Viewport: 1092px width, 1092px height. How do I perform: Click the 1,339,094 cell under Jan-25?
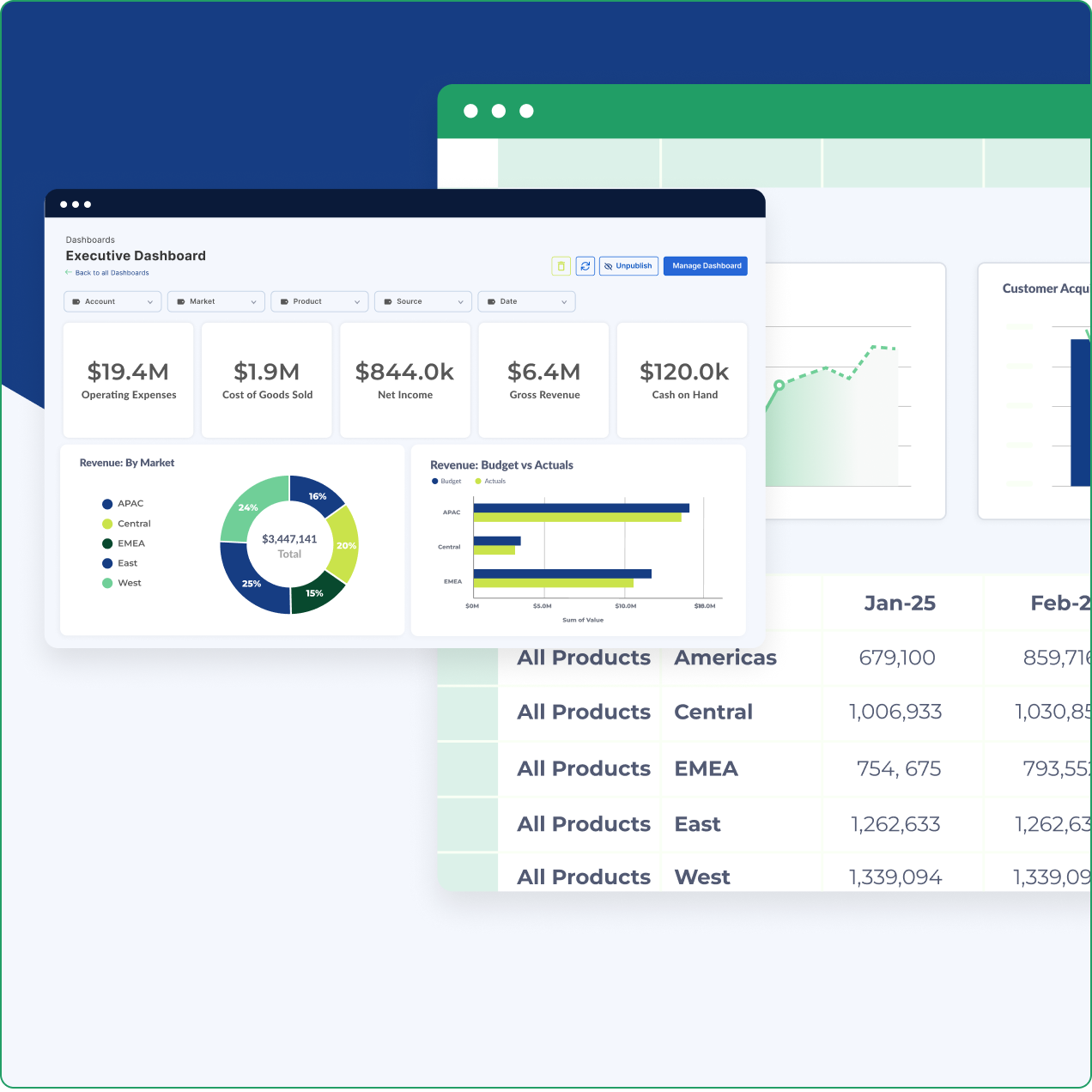coord(895,877)
